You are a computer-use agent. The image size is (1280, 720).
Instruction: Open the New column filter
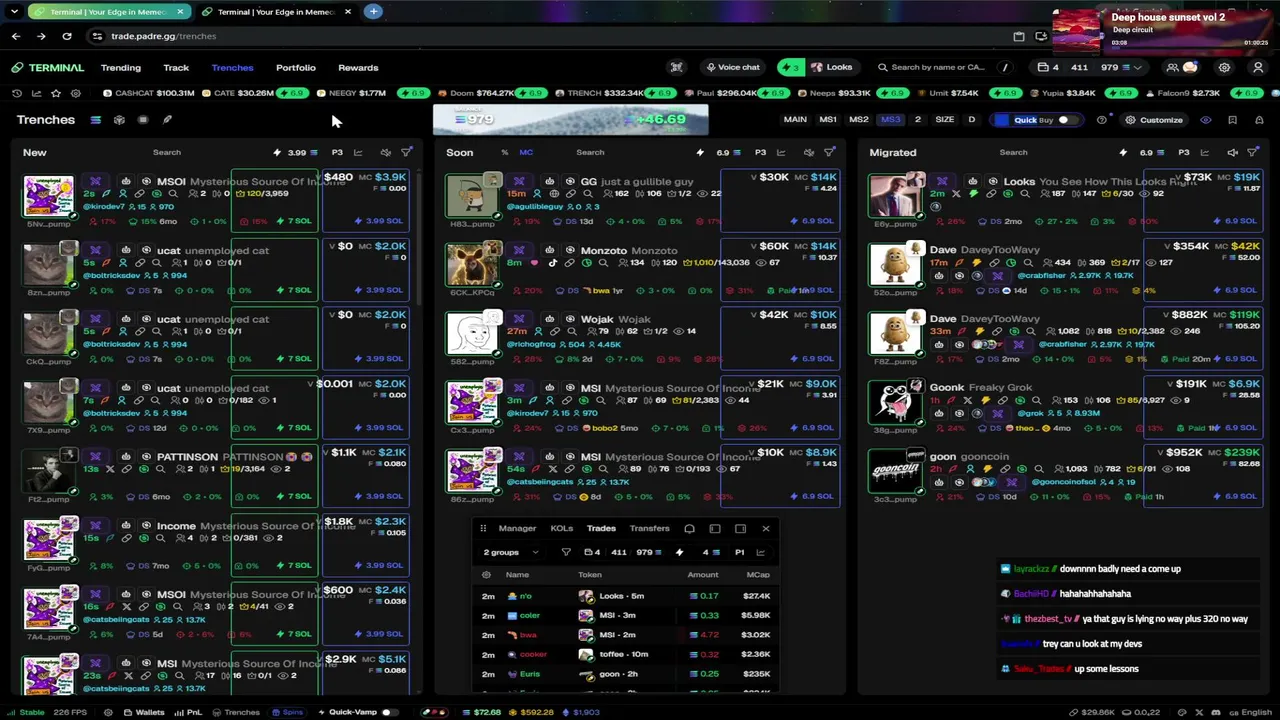(x=406, y=153)
